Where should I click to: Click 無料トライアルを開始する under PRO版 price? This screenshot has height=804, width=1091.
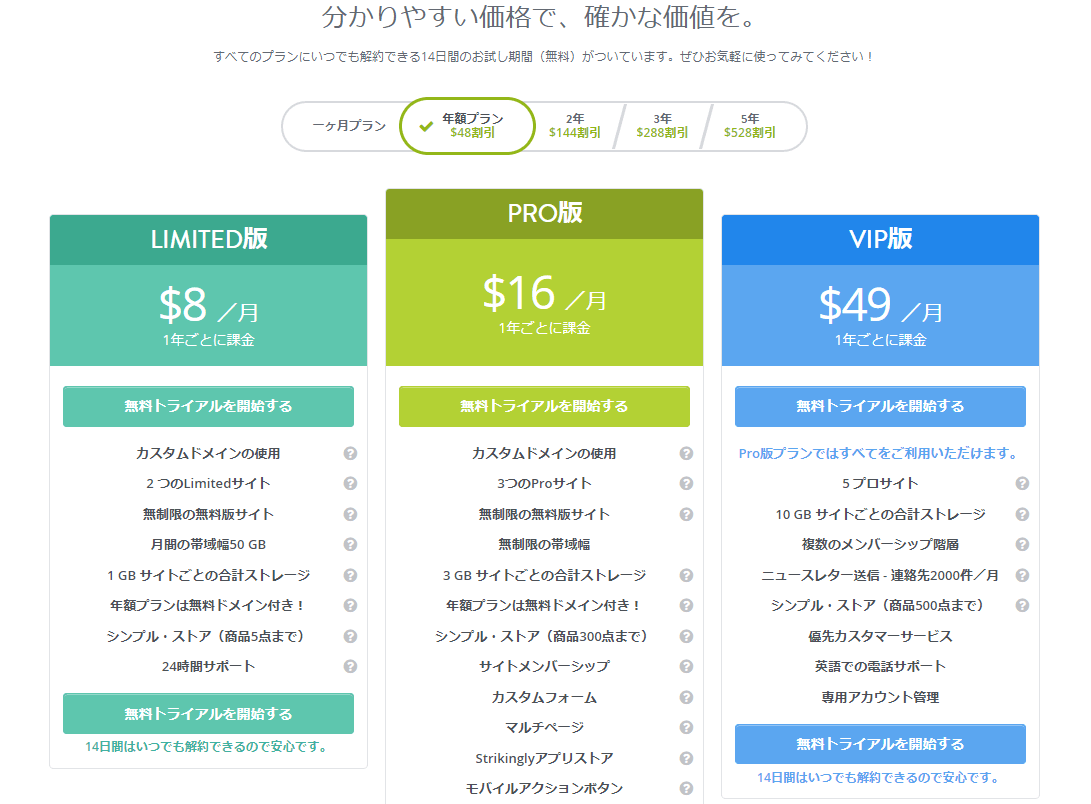tap(543, 406)
